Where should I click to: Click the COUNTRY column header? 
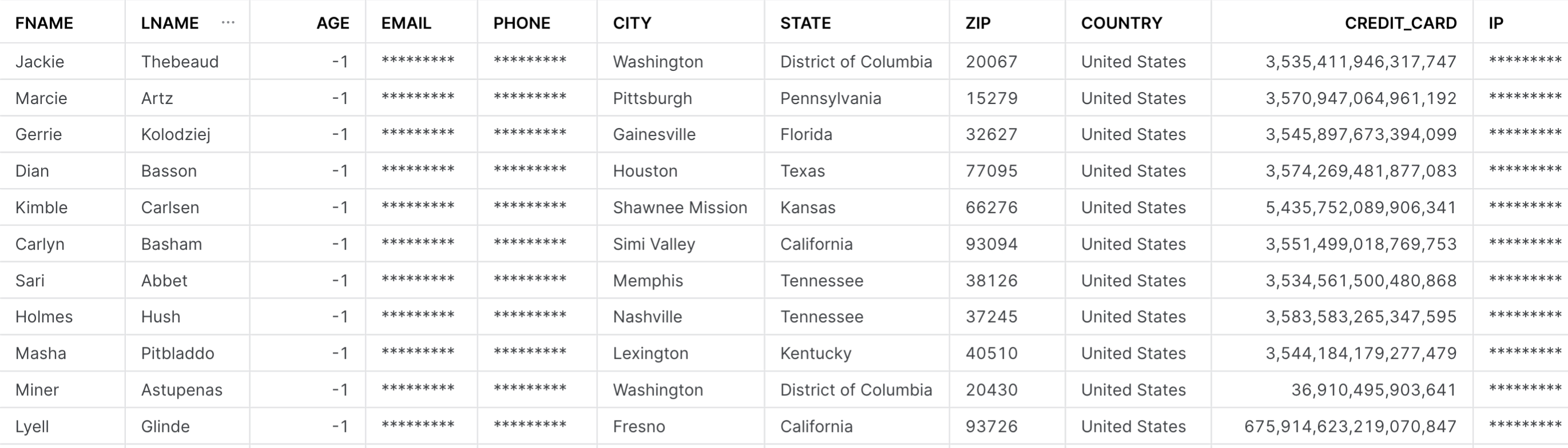1121,23
